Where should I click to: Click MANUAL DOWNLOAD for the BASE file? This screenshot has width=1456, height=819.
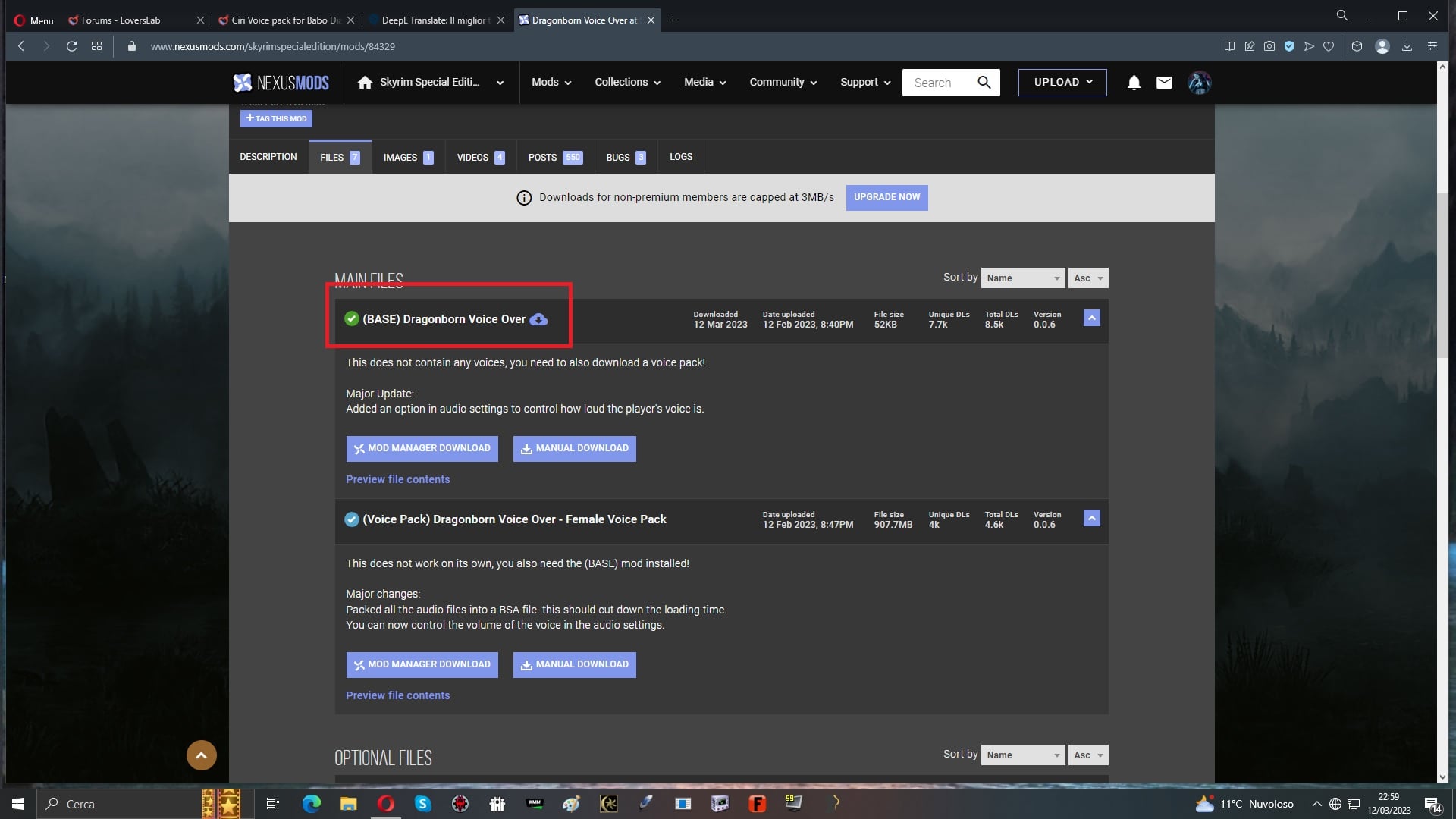tap(575, 449)
